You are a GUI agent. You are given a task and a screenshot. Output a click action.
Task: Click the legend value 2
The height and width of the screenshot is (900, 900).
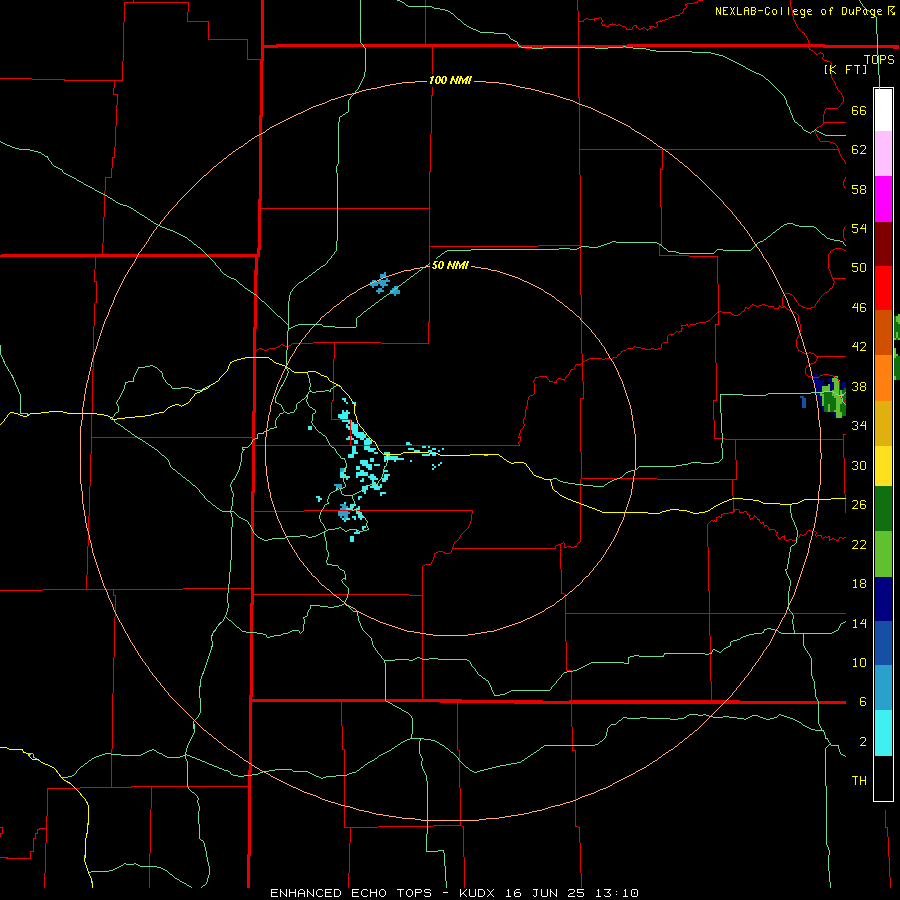tap(863, 742)
